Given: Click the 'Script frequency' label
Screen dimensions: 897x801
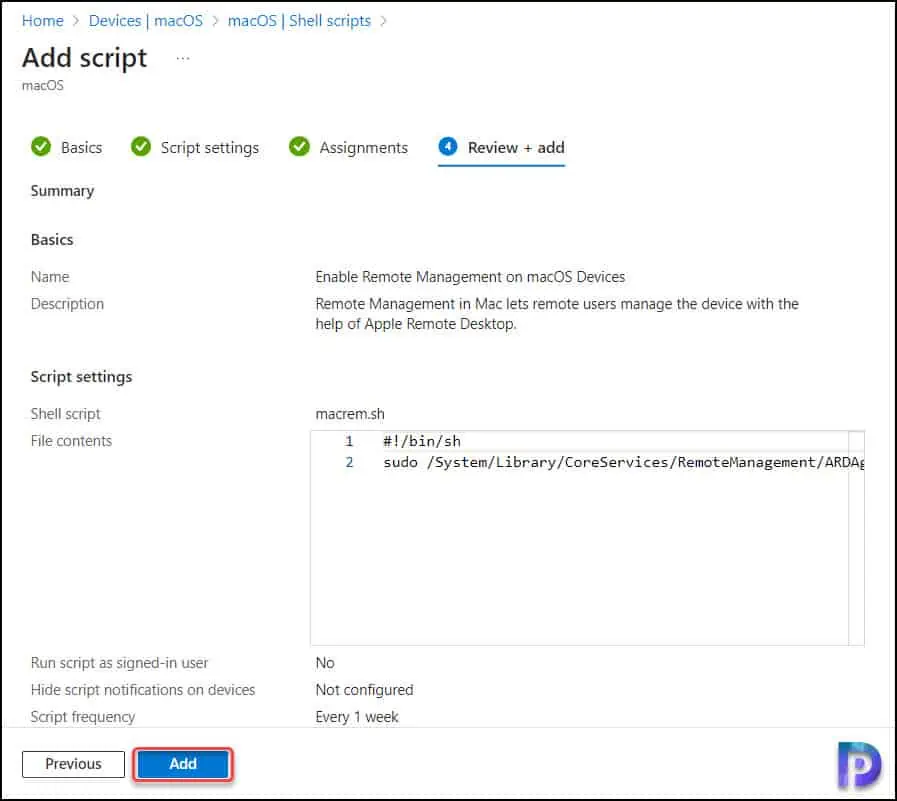Looking at the screenshot, I should pos(83,717).
